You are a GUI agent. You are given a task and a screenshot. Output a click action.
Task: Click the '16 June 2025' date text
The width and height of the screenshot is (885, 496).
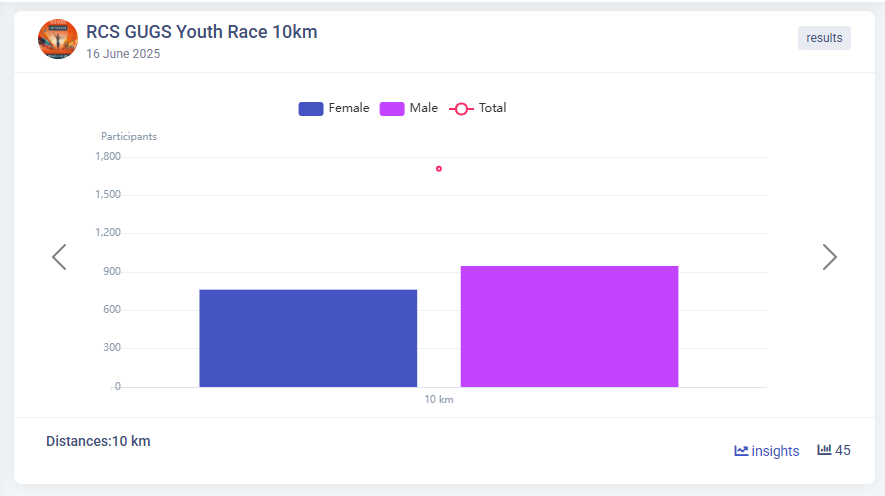point(123,54)
